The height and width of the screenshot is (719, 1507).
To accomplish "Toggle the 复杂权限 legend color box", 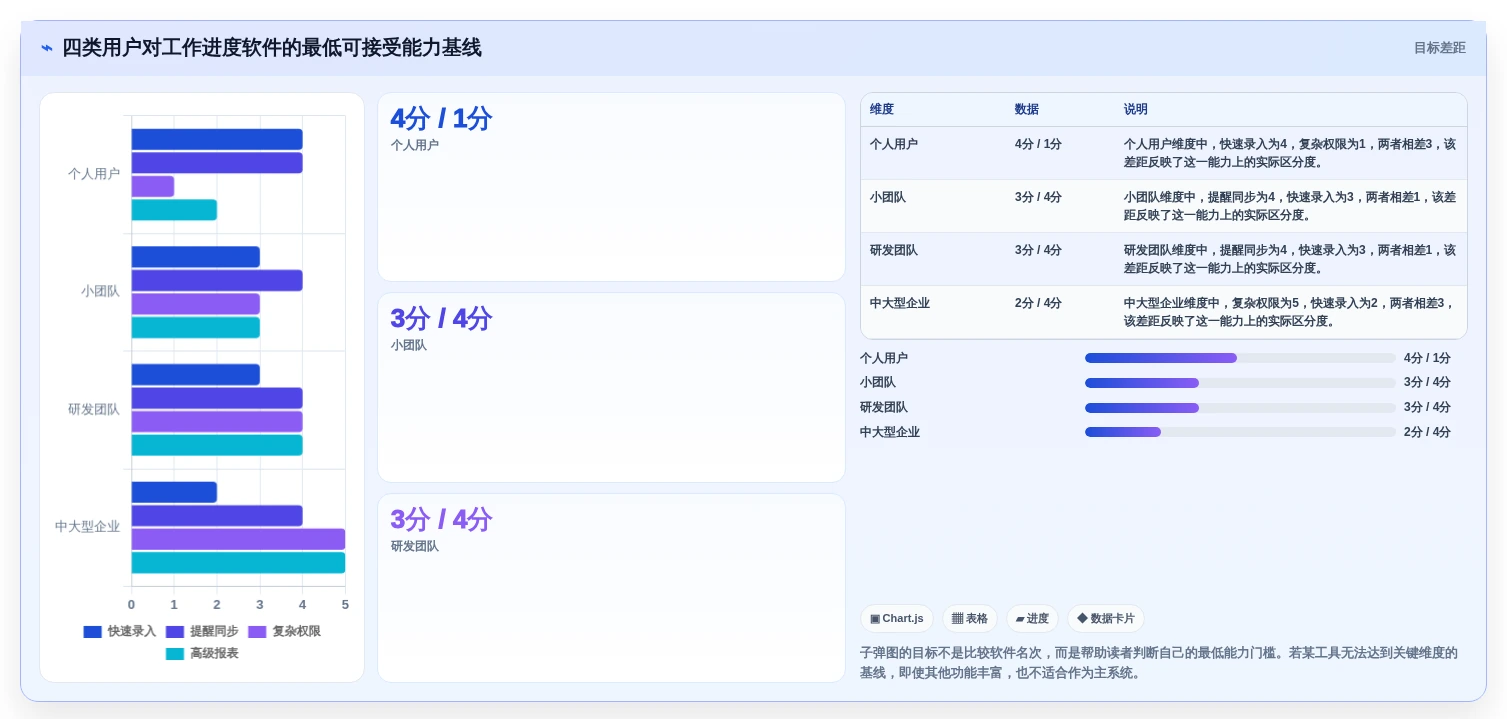I will [257, 632].
